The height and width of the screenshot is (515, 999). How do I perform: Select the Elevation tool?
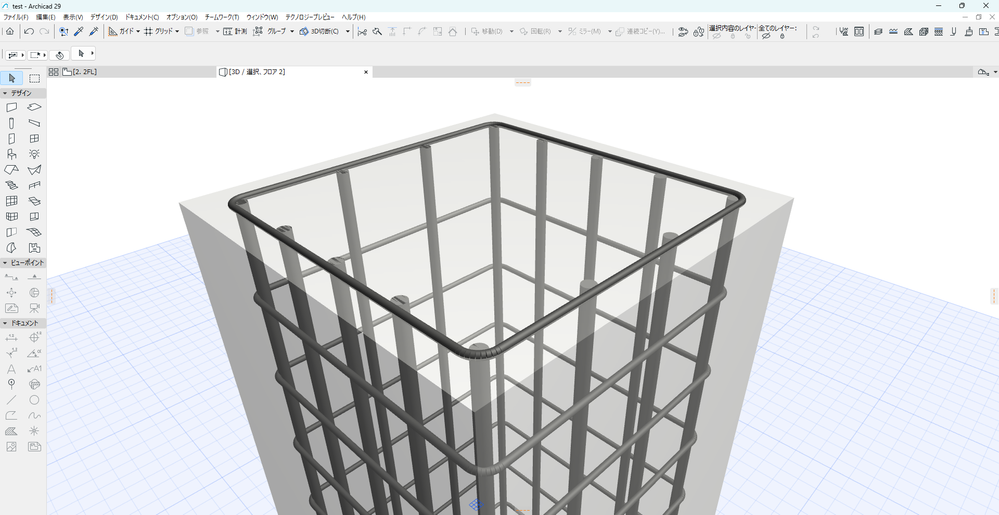(34, 277)
